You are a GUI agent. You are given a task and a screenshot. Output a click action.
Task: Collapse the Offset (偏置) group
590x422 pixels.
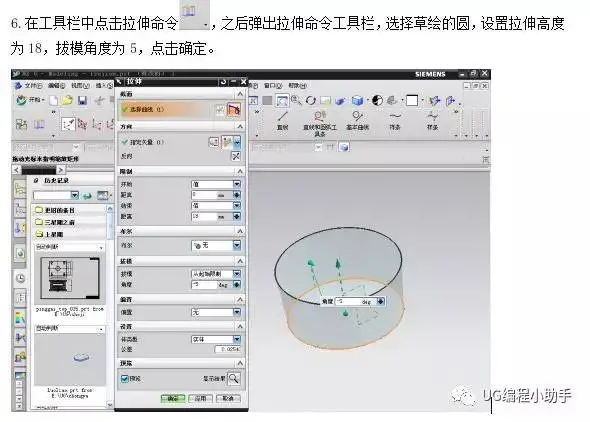240,299
